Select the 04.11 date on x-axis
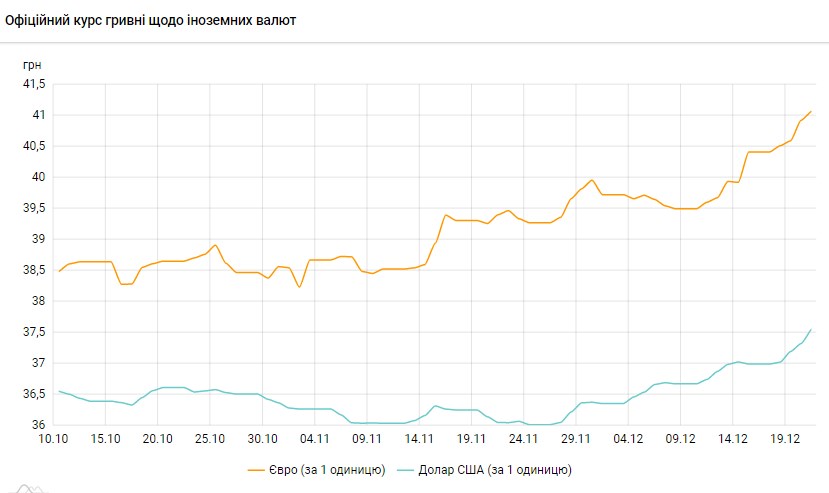 pyautogui.click(x=315, y=438)
